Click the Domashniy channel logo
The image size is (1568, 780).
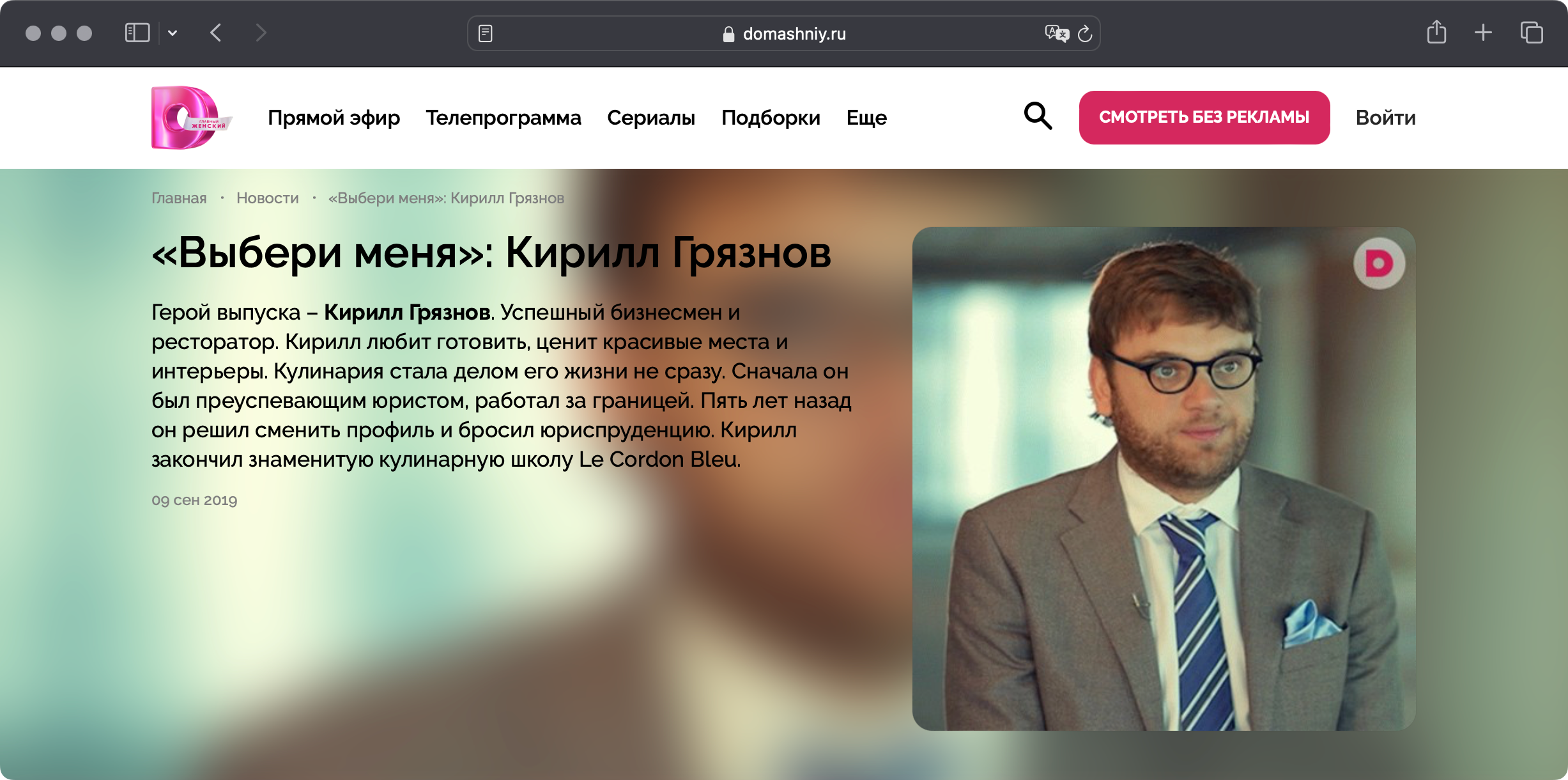point(191,118)
